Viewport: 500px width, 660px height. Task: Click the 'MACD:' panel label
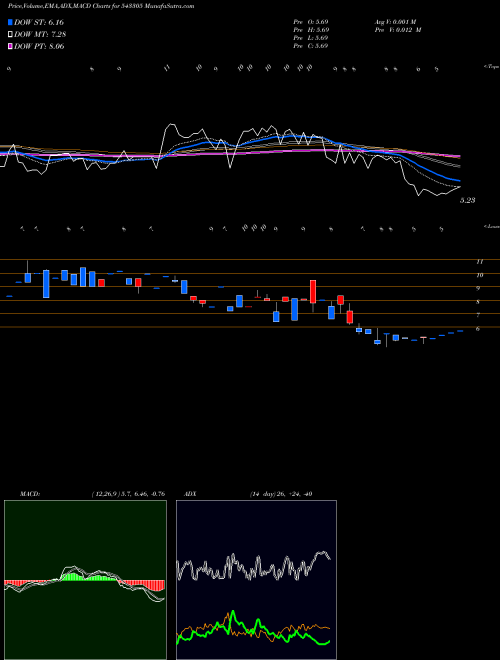(29, 494)
